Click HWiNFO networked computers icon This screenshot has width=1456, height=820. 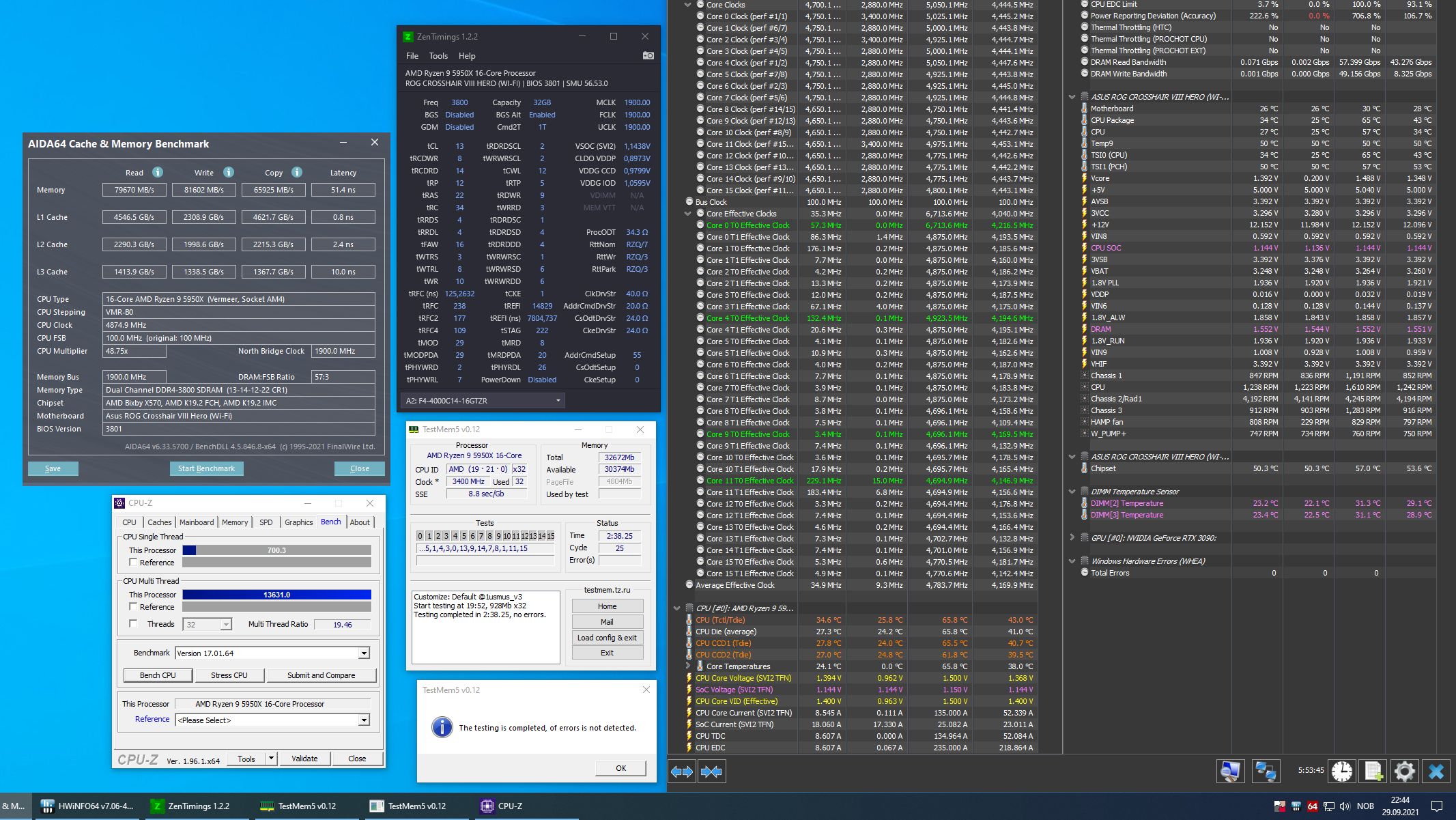click(1266, 772)
